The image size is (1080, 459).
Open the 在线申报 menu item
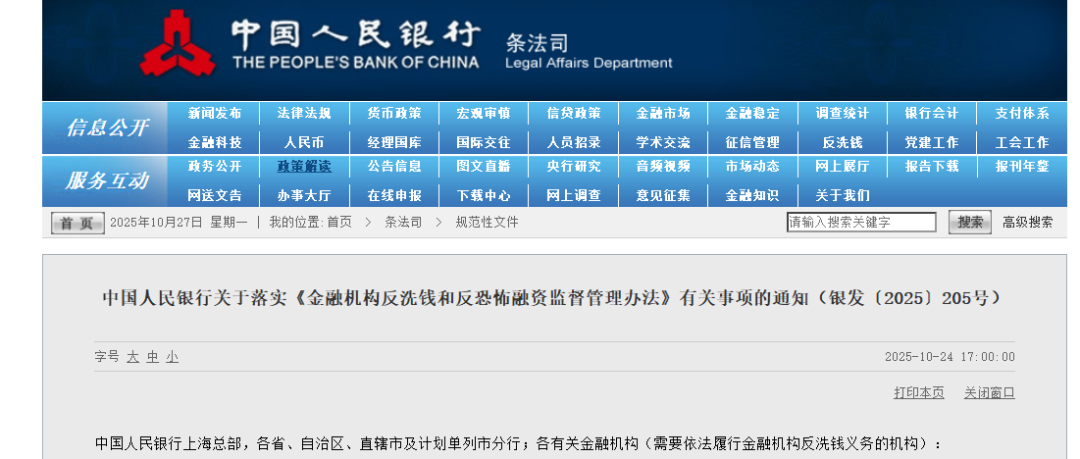394,196
